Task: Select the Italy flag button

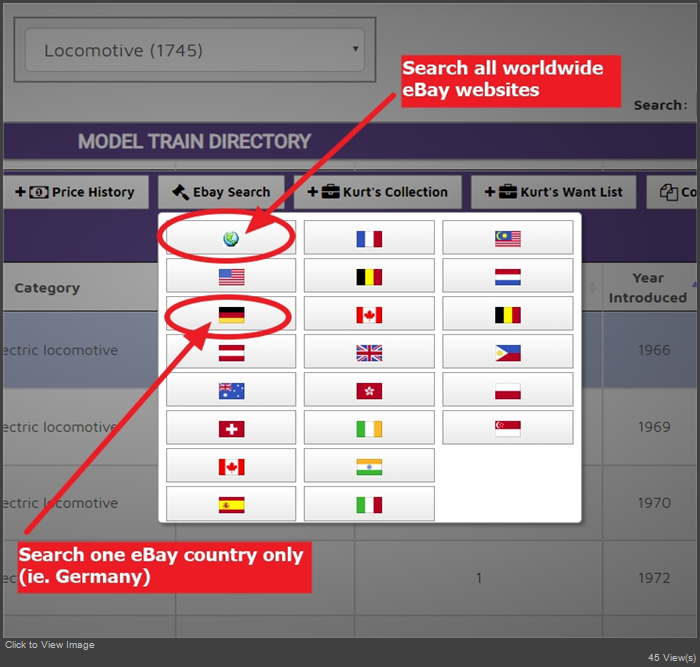Action: (369, 505)
